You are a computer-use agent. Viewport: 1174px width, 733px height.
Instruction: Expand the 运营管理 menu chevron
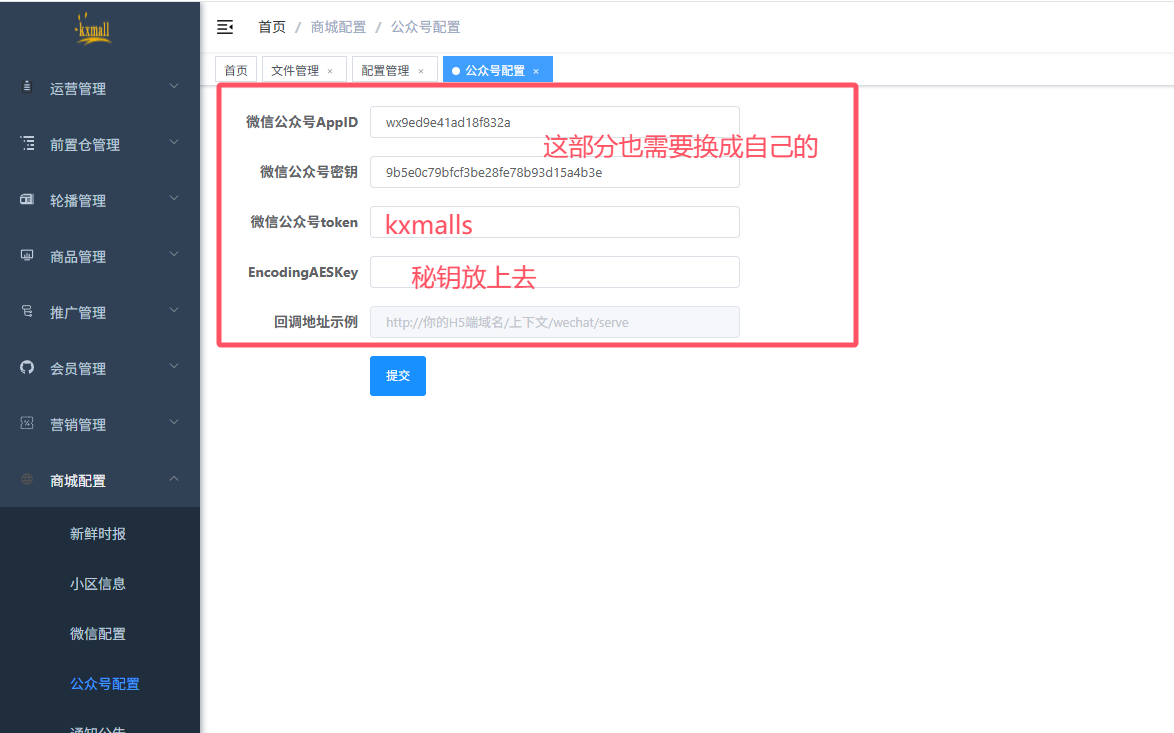click(174, 87)
